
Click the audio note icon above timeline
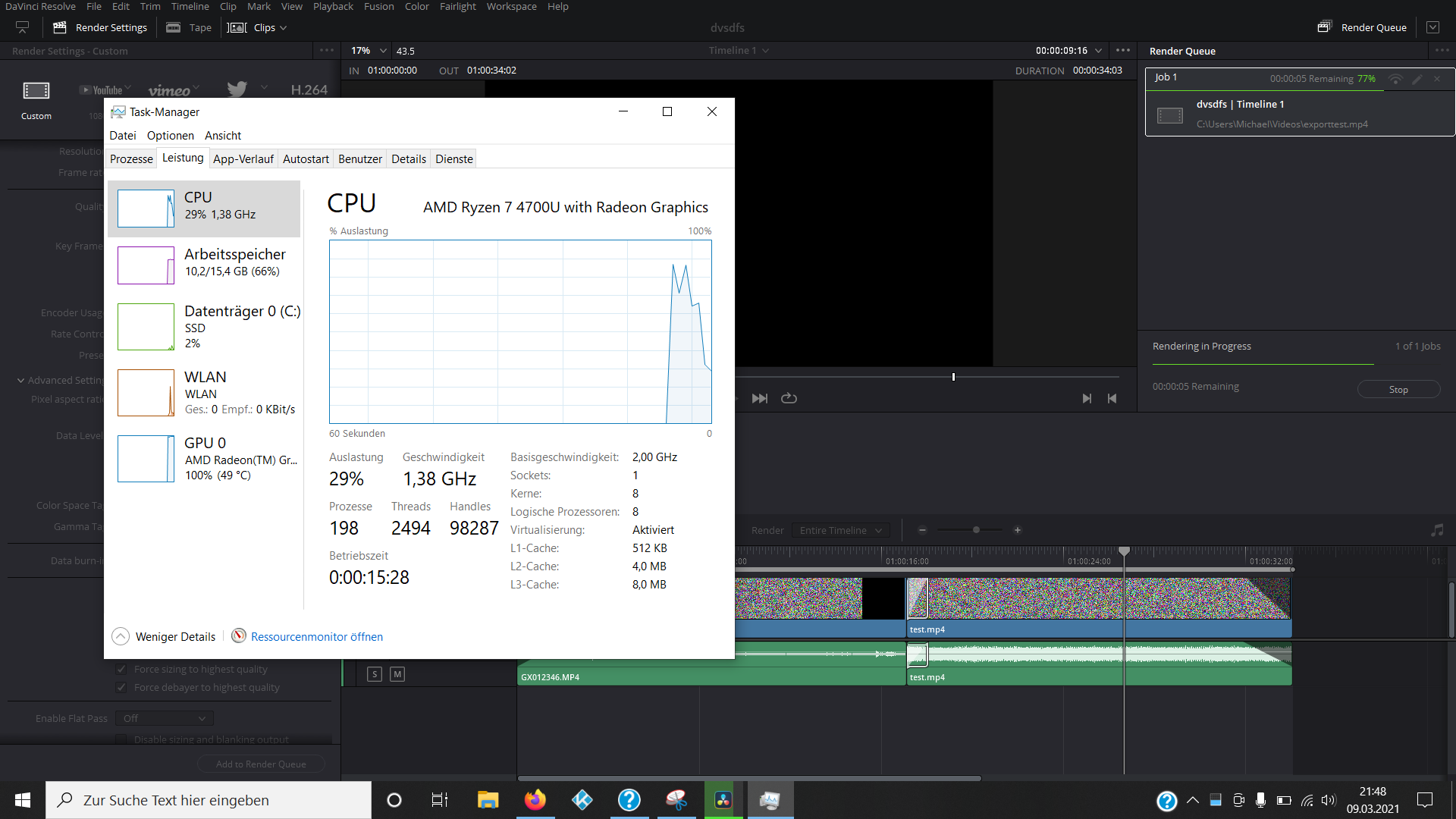[1437, 530]
